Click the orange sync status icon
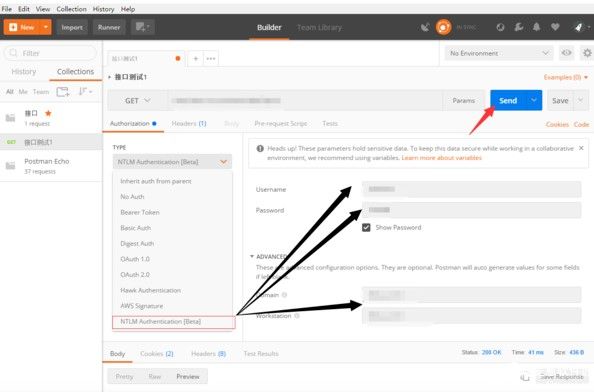This screenshot has width=594, height=392. [443, 27]
